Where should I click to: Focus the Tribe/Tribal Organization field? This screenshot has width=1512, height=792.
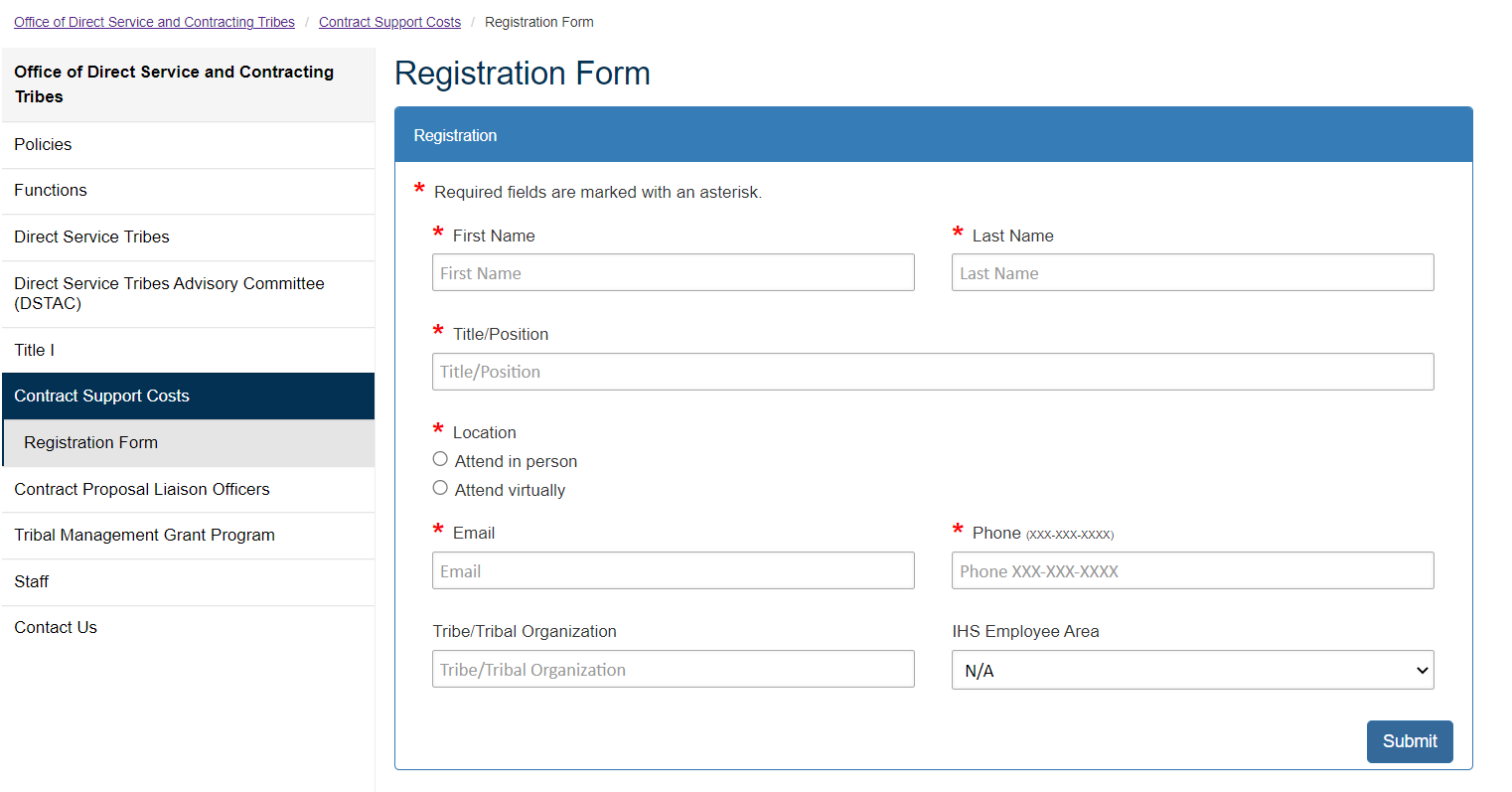coord(673,669)
